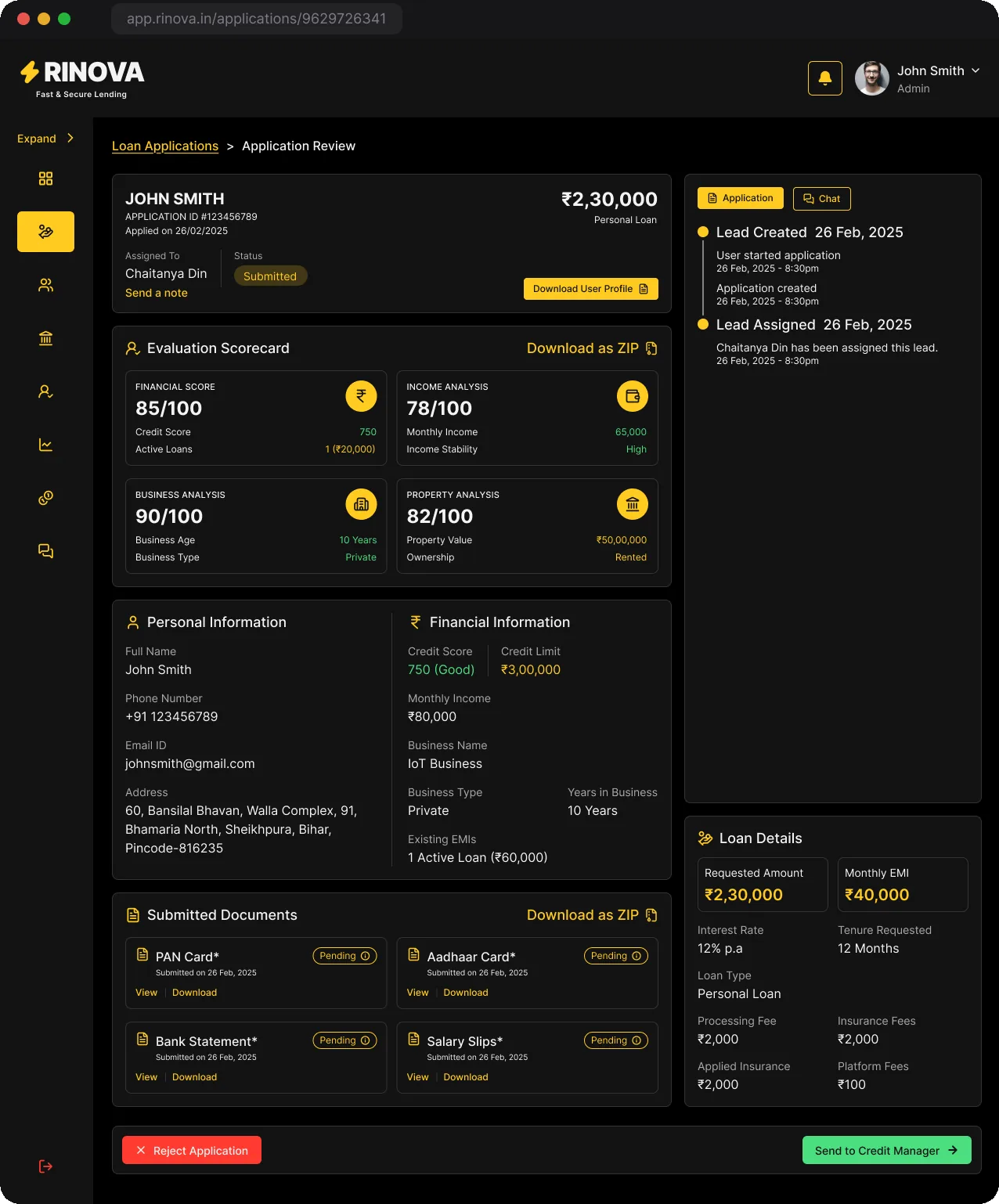This screenshot has height=1204, width=999.
Task: Click the browser address bar URL
Action: (x=257, y=18)
